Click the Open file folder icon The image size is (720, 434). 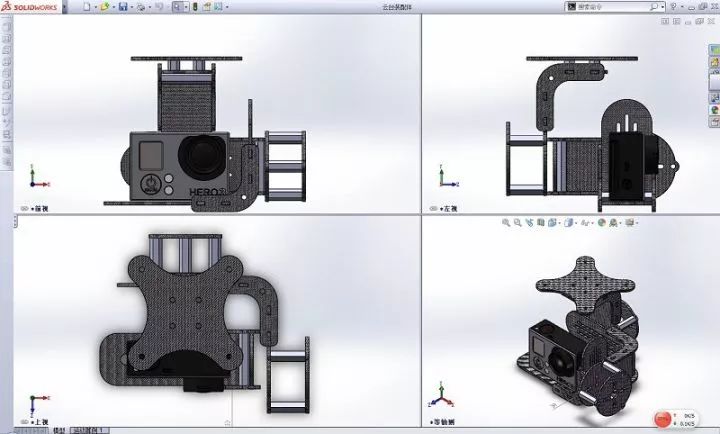(x=105, y=7)
